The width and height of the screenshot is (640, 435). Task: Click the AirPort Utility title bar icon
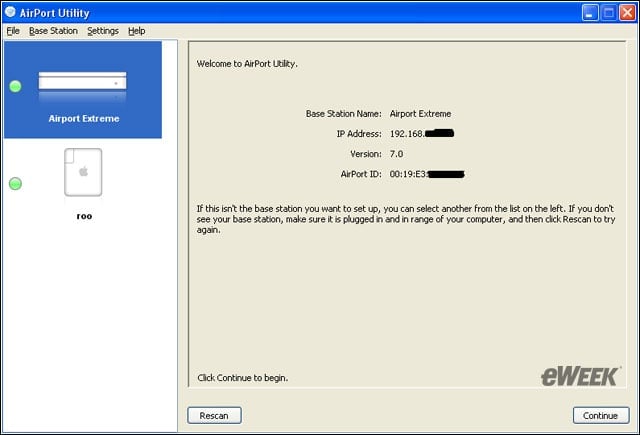pos(10,12)
